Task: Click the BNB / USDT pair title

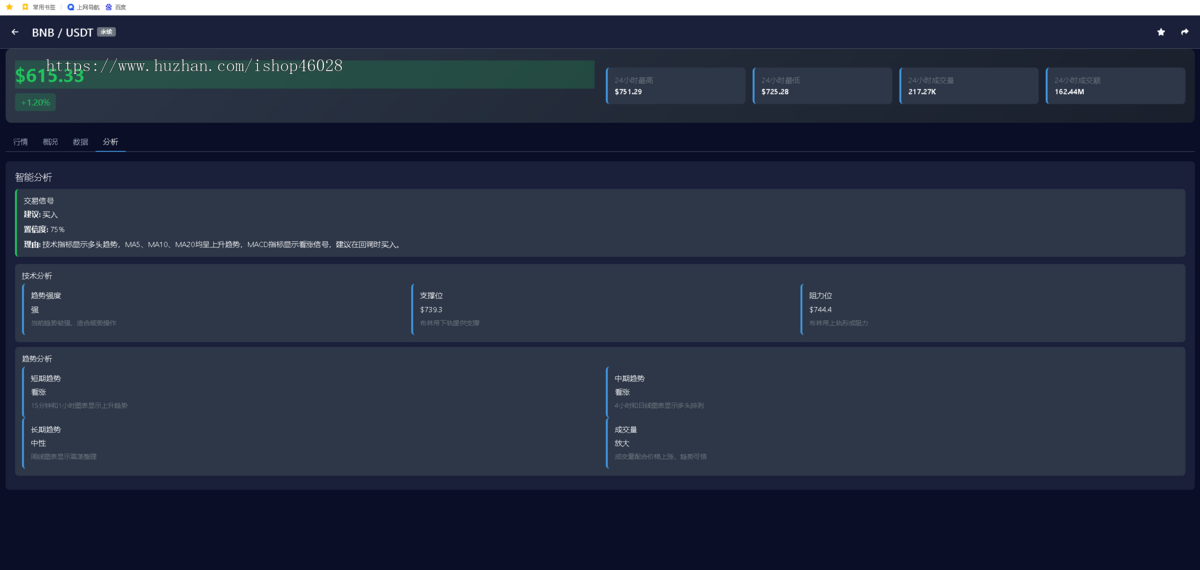Action: [x=62, y=32]
